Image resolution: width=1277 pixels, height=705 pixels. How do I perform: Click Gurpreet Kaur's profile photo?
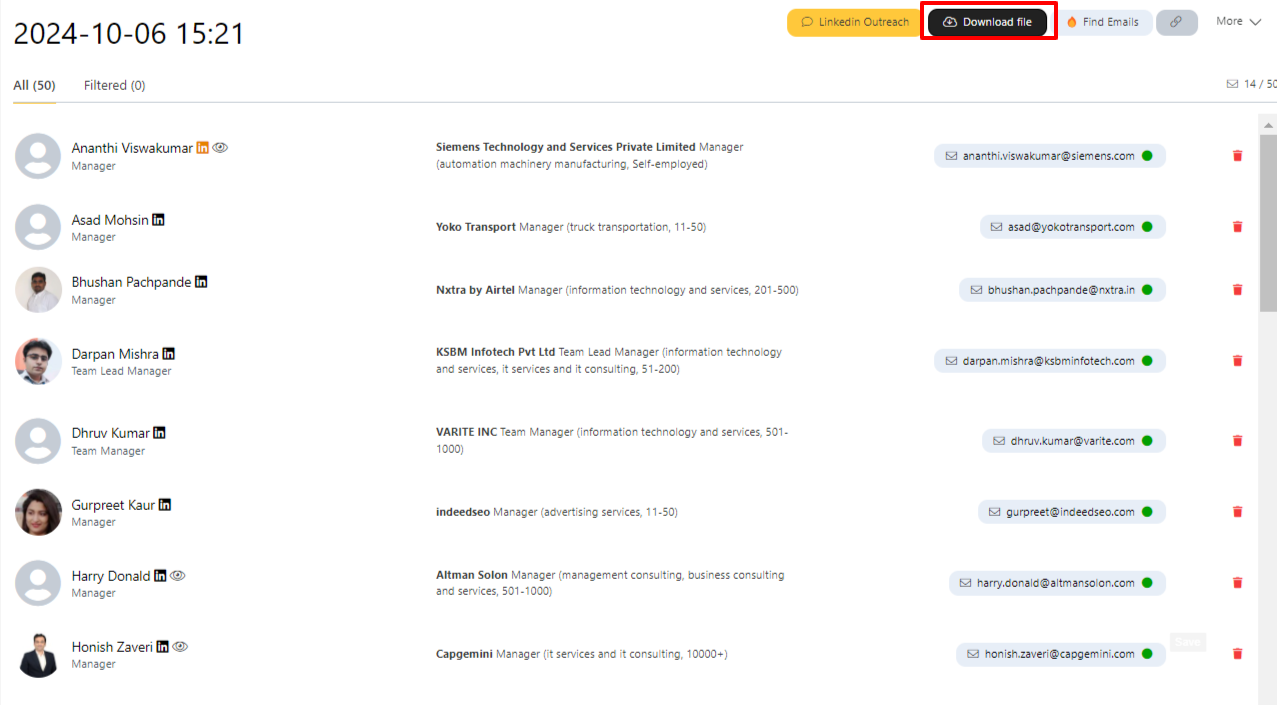pos(38,512)
